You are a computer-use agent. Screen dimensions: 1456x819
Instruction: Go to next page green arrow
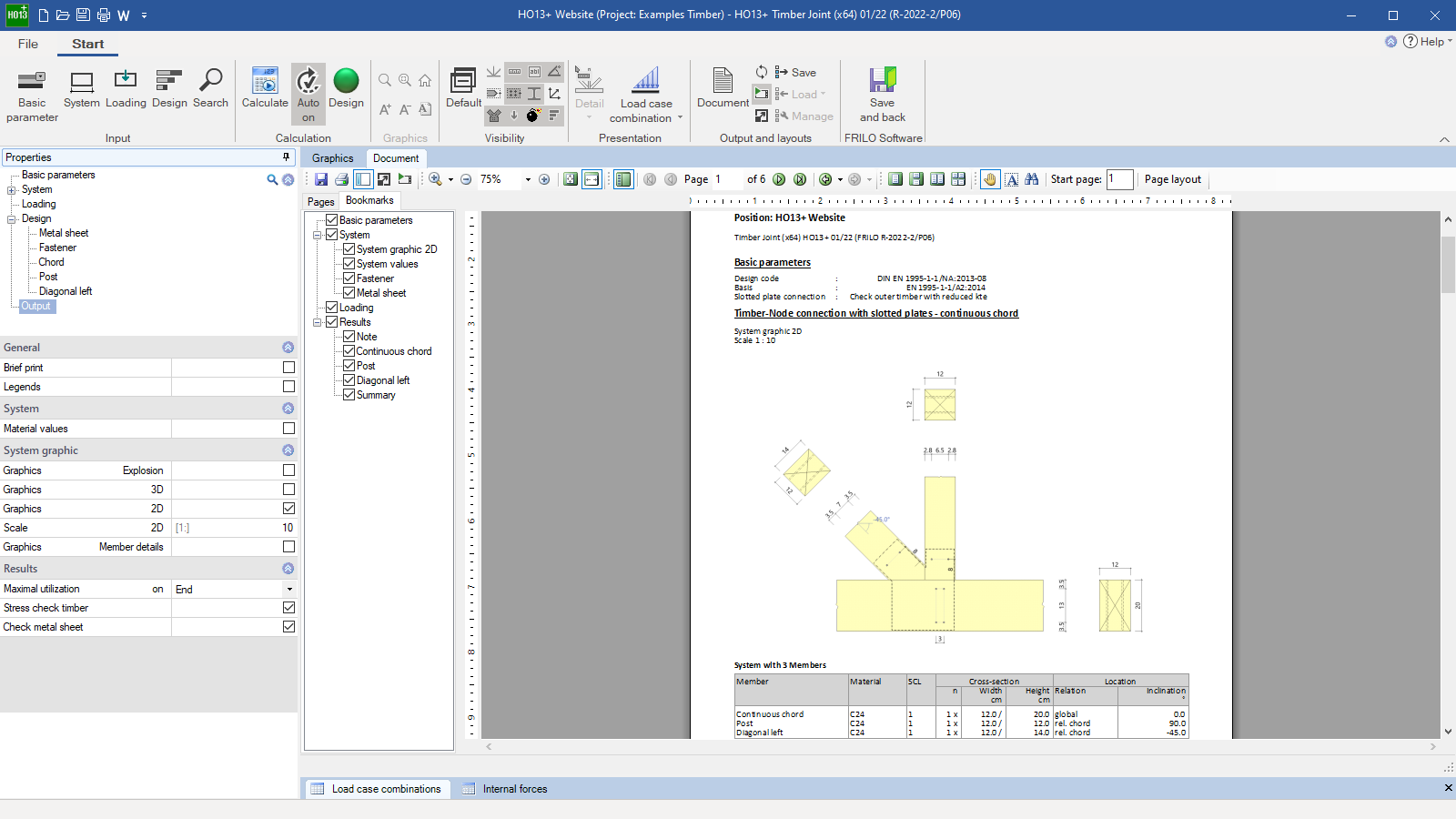[779, 179]
